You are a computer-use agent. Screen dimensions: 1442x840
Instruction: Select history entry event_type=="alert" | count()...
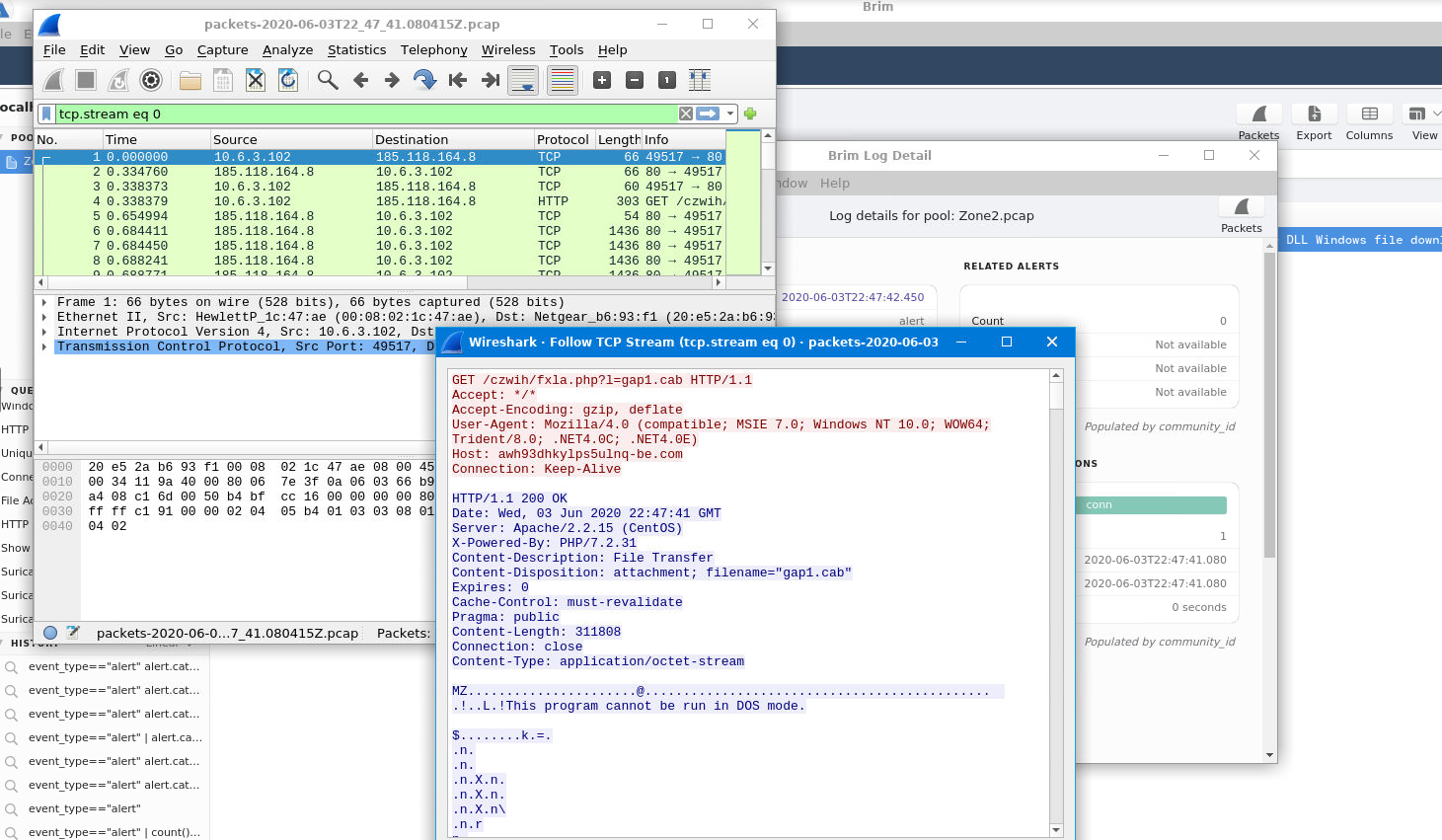point(114,832)
